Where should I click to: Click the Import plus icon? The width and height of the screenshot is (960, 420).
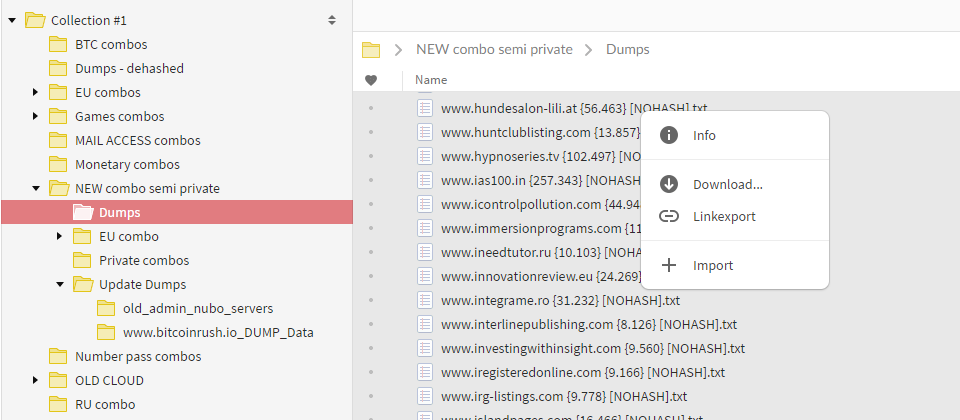tap(669, 265)
